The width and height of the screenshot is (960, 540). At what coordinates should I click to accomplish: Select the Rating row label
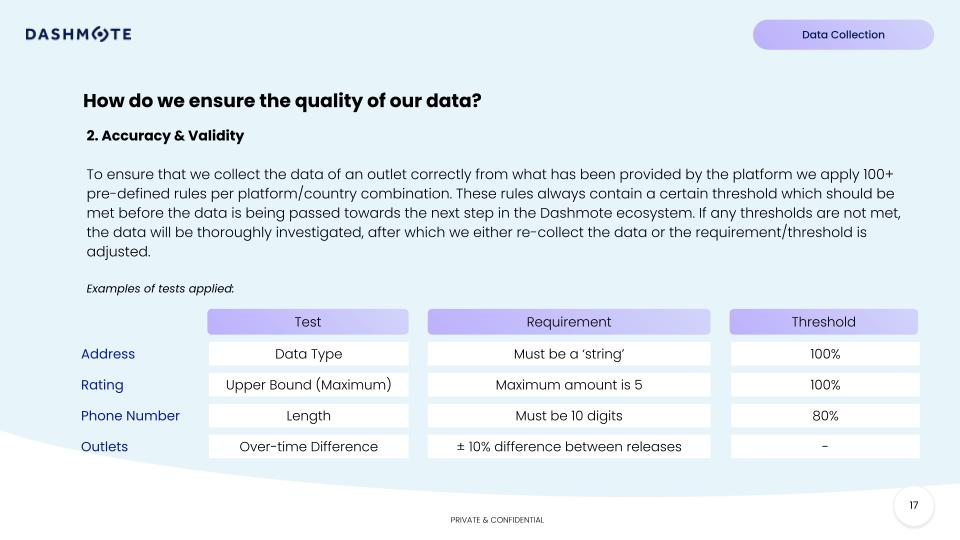pyautogui.click(x=102, y=385)
